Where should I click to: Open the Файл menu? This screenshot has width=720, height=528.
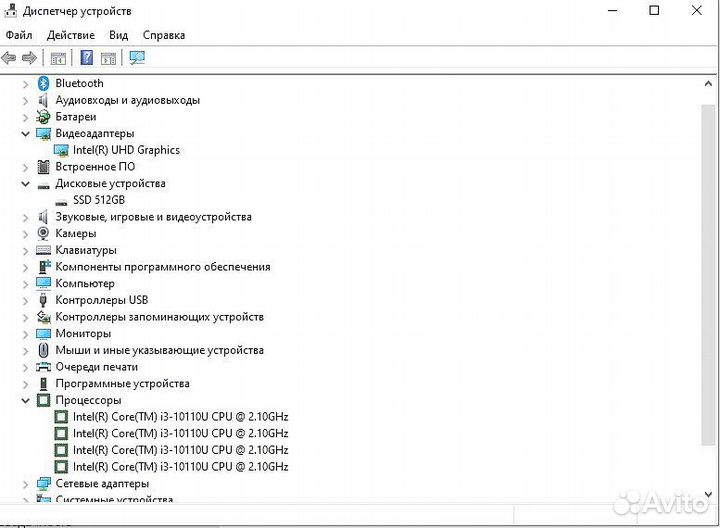click(19, 35)
